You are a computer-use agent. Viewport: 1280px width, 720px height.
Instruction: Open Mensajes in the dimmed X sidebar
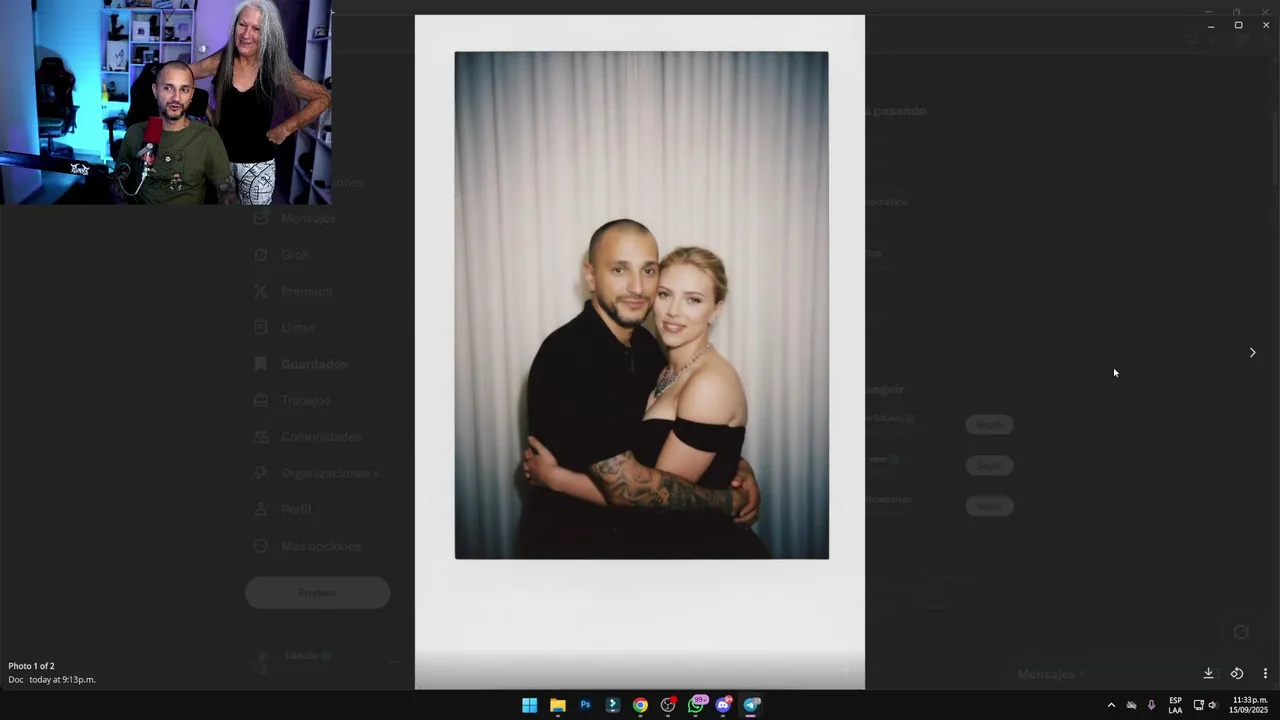[308, 218]
